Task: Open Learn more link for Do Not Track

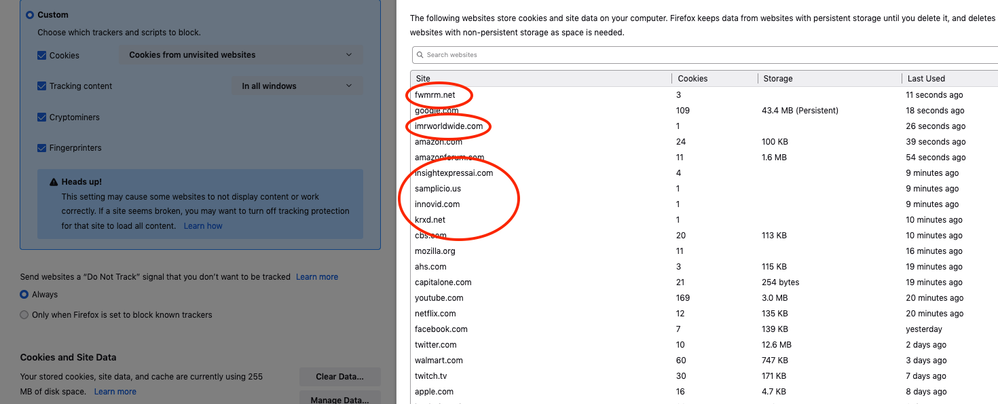Action: click(317, 277)
